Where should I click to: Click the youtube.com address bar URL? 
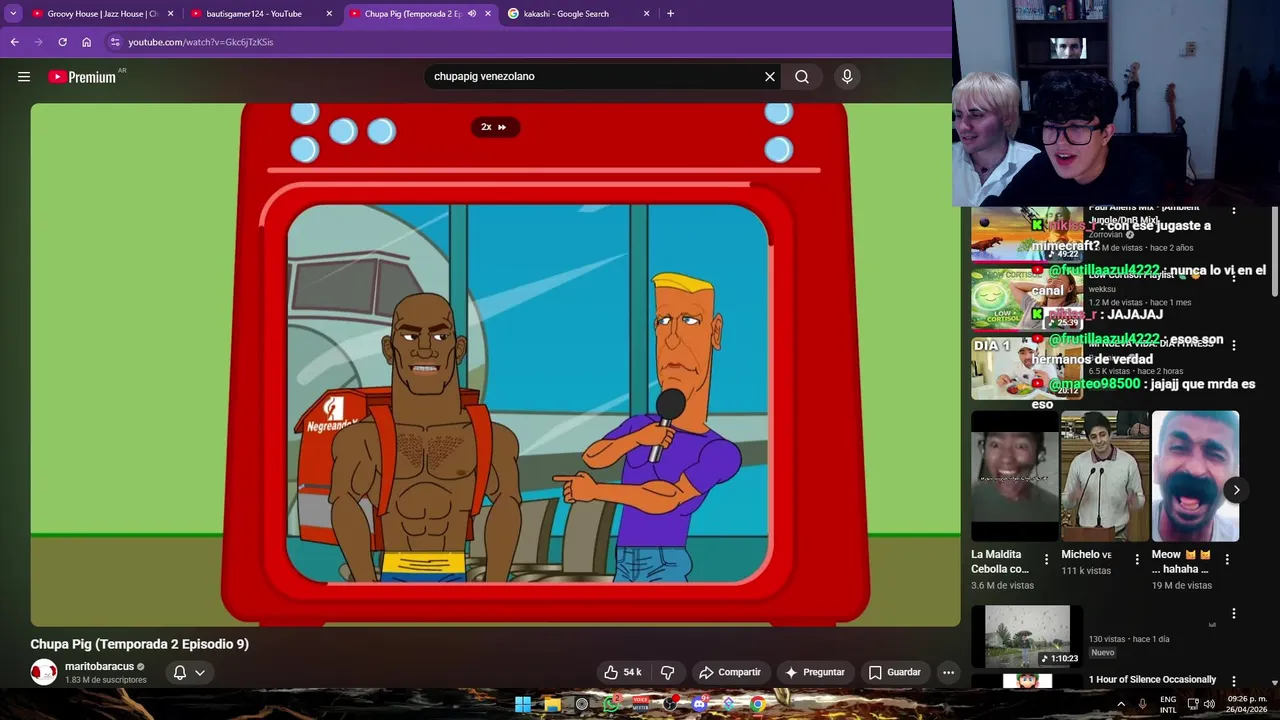[x=200, y=42]
